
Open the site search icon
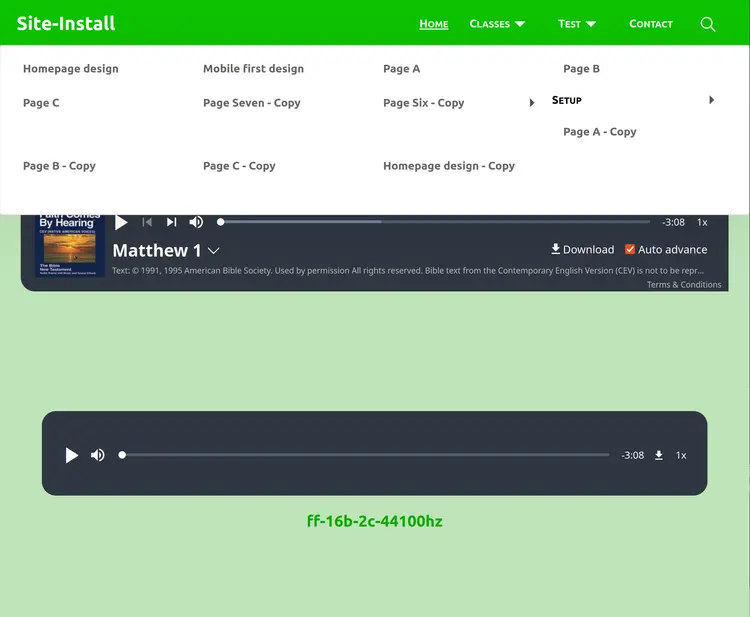707,24
